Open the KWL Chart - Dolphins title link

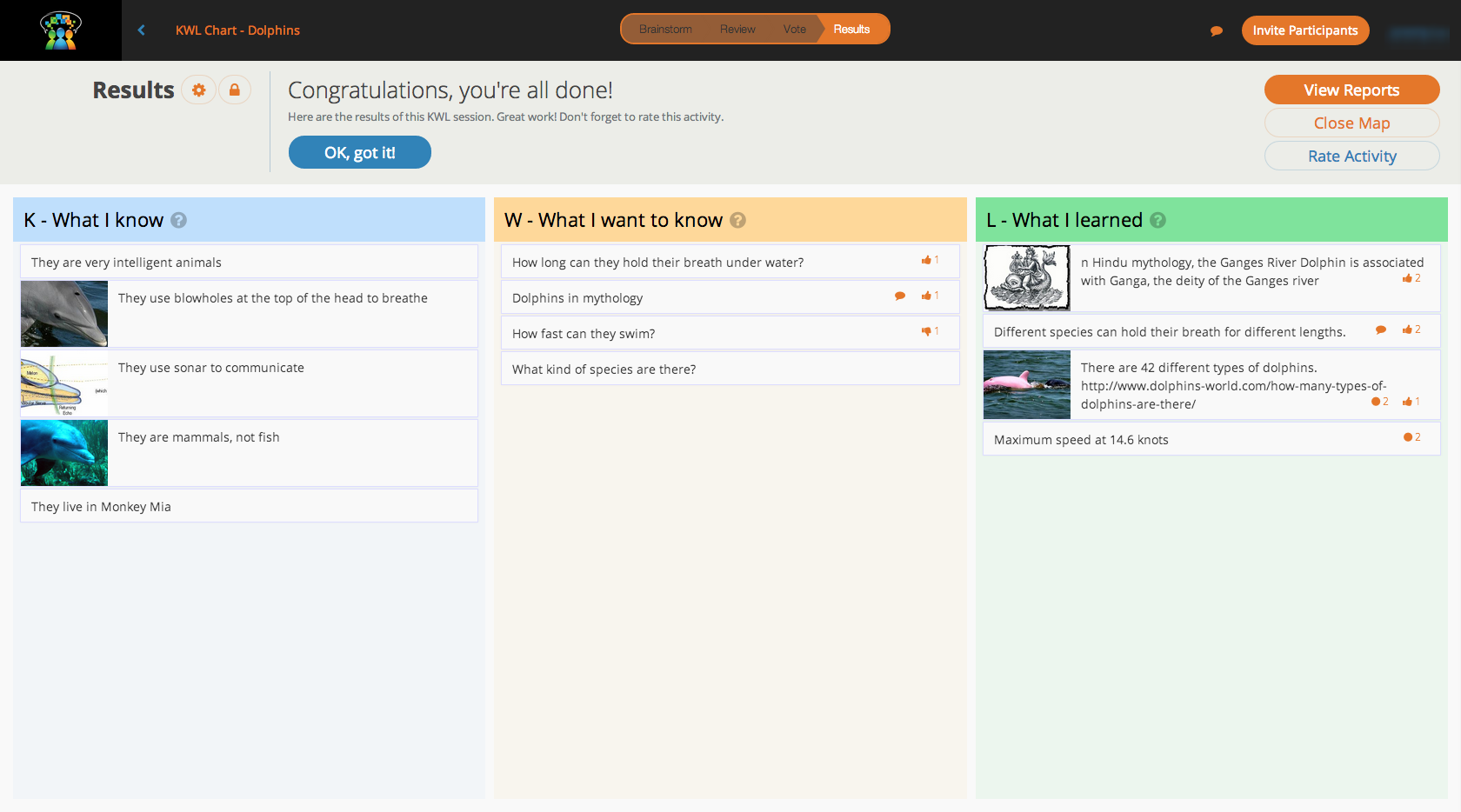(237, 30)
